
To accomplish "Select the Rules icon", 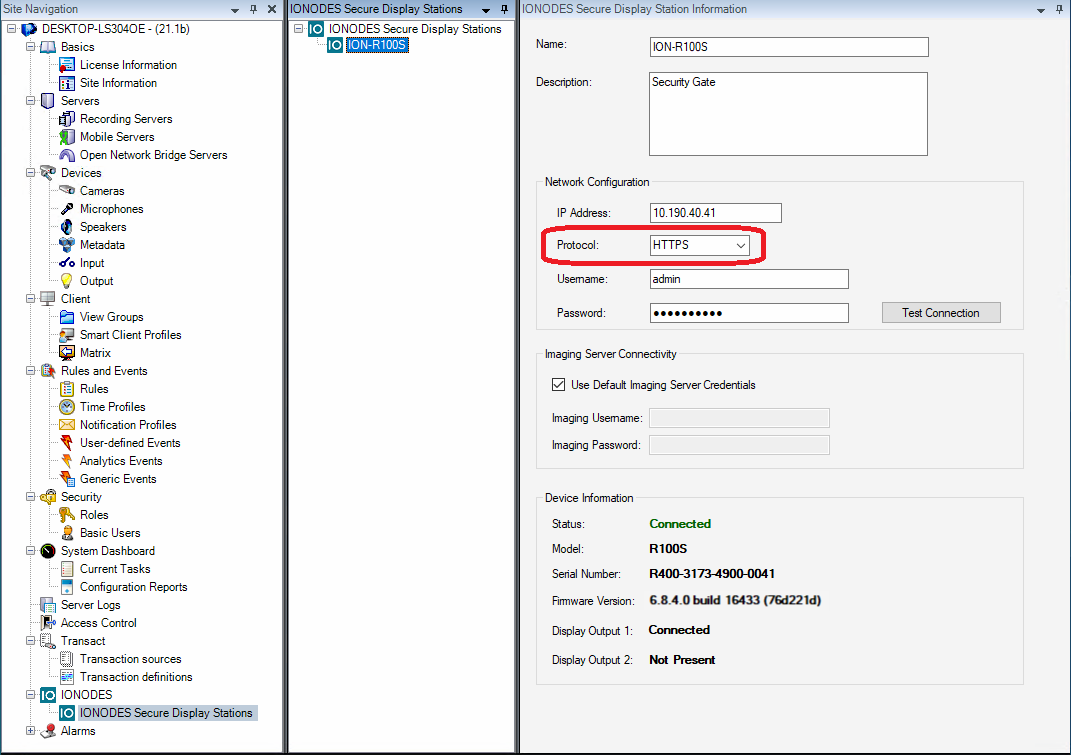I will point(67,389).
